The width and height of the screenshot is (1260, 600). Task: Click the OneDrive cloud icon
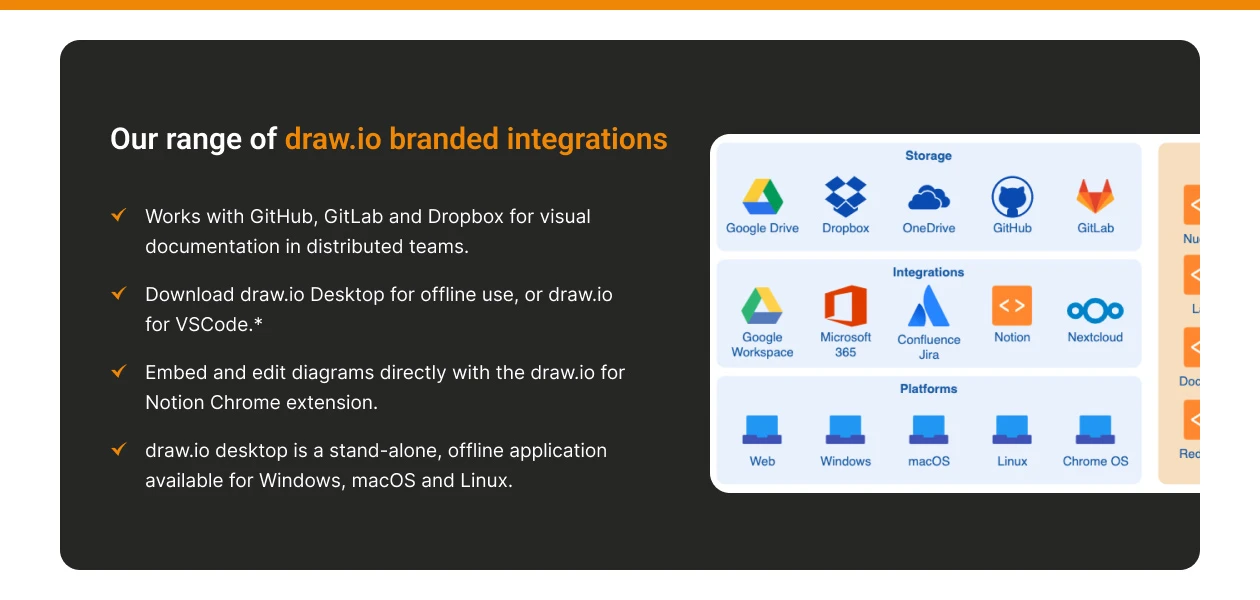click(x=928, y=197)
